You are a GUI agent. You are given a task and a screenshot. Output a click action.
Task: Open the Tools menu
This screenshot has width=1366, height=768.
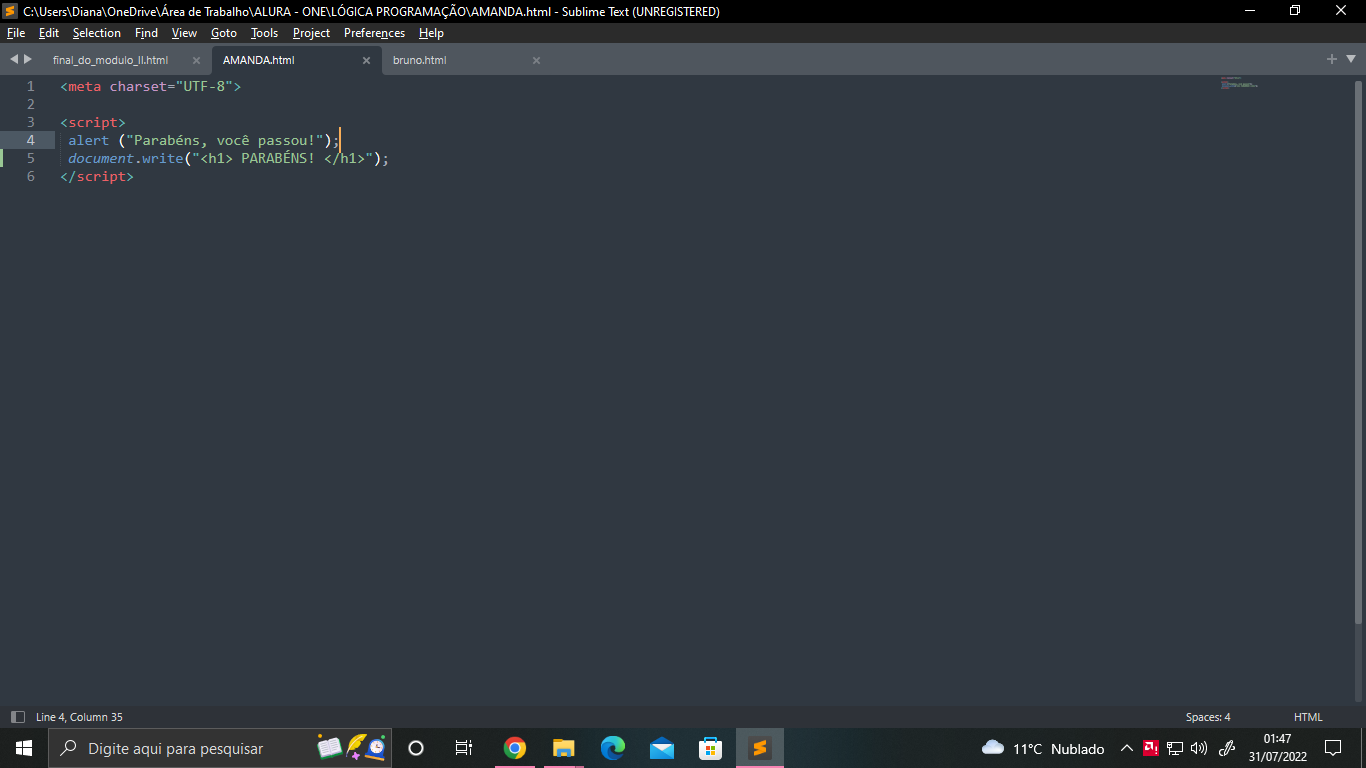[x=265, y=33]
